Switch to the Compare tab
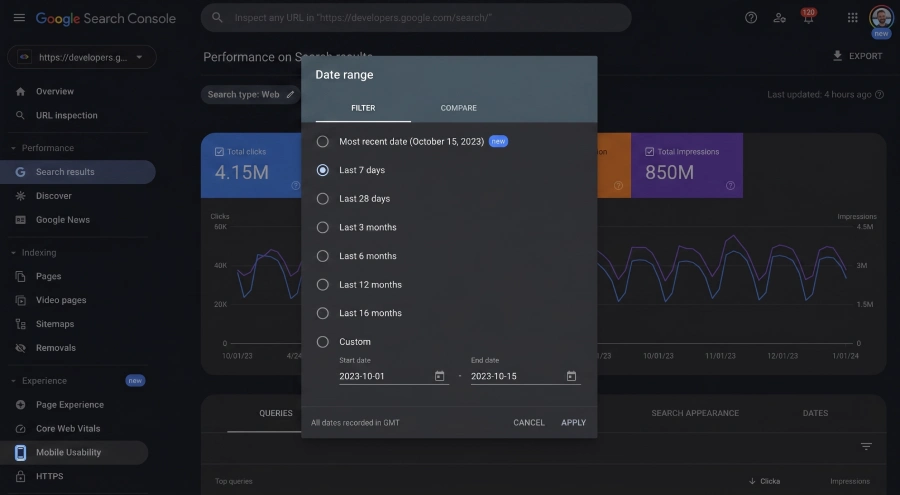Image resolution: width=900 pixels, height=495 pixels. click(459, 108)
